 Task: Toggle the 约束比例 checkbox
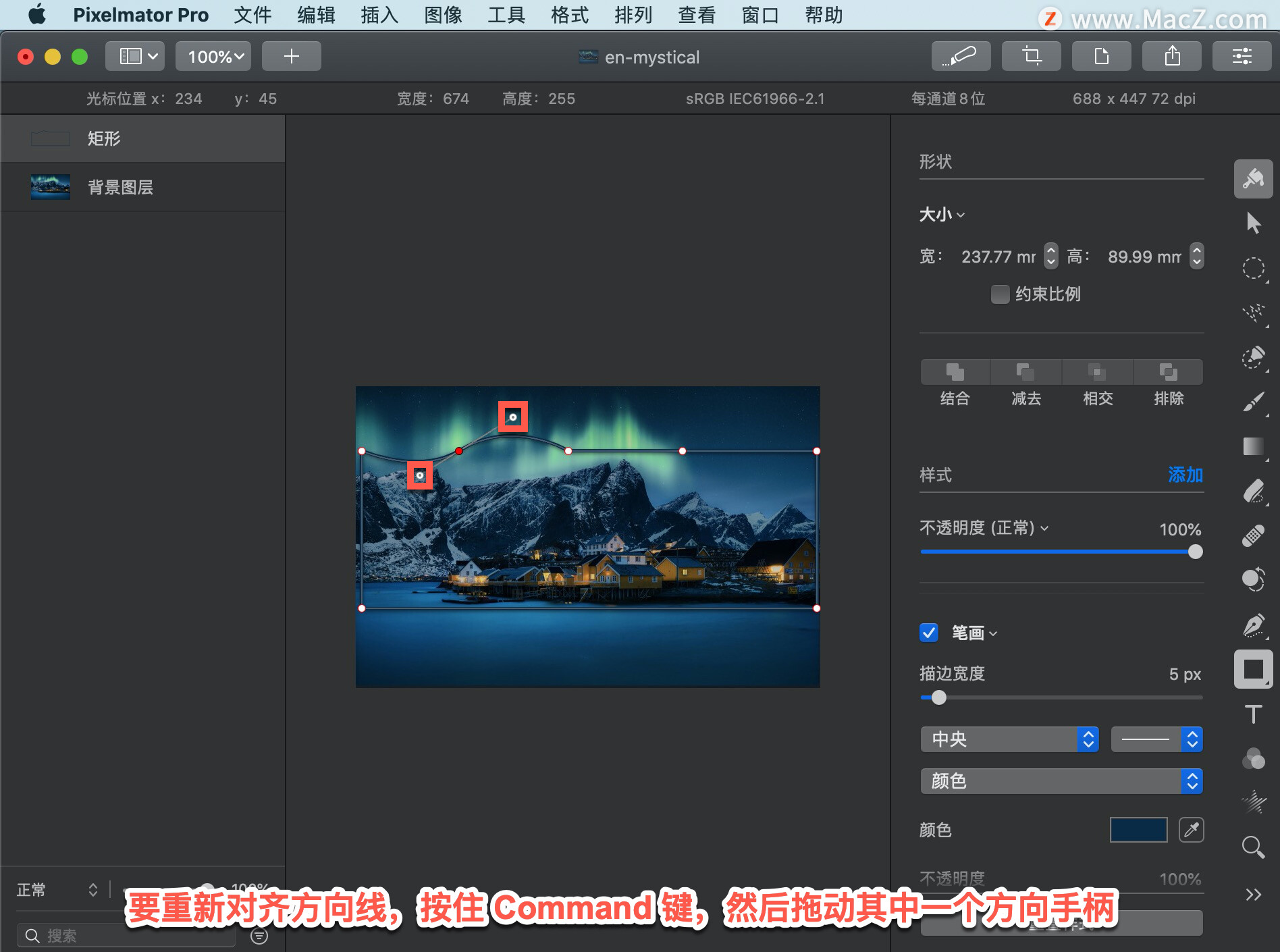coord(1000,294)
